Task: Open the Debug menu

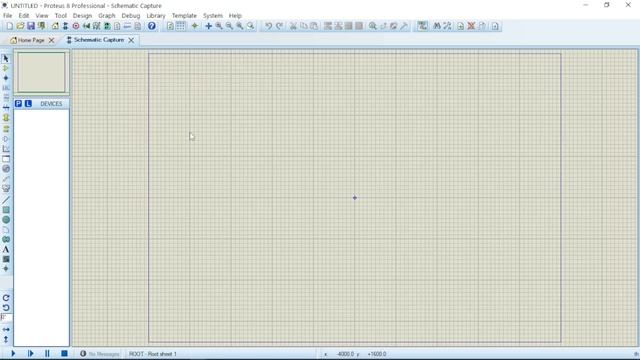Action: tap(131, 16)
